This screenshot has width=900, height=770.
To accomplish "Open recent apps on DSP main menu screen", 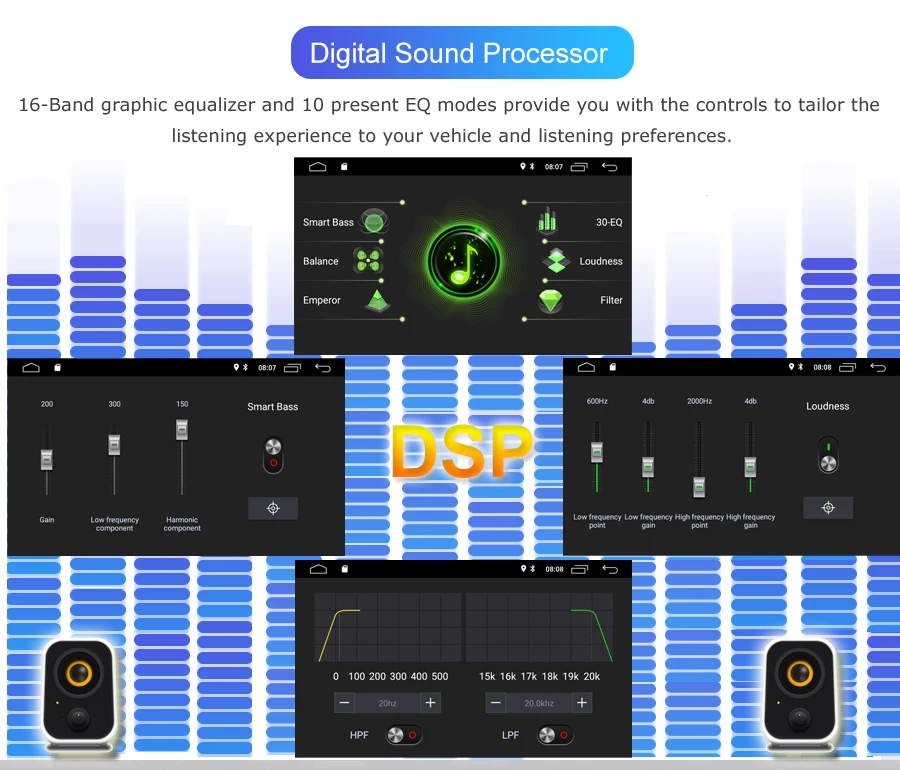I will (579, 167).
